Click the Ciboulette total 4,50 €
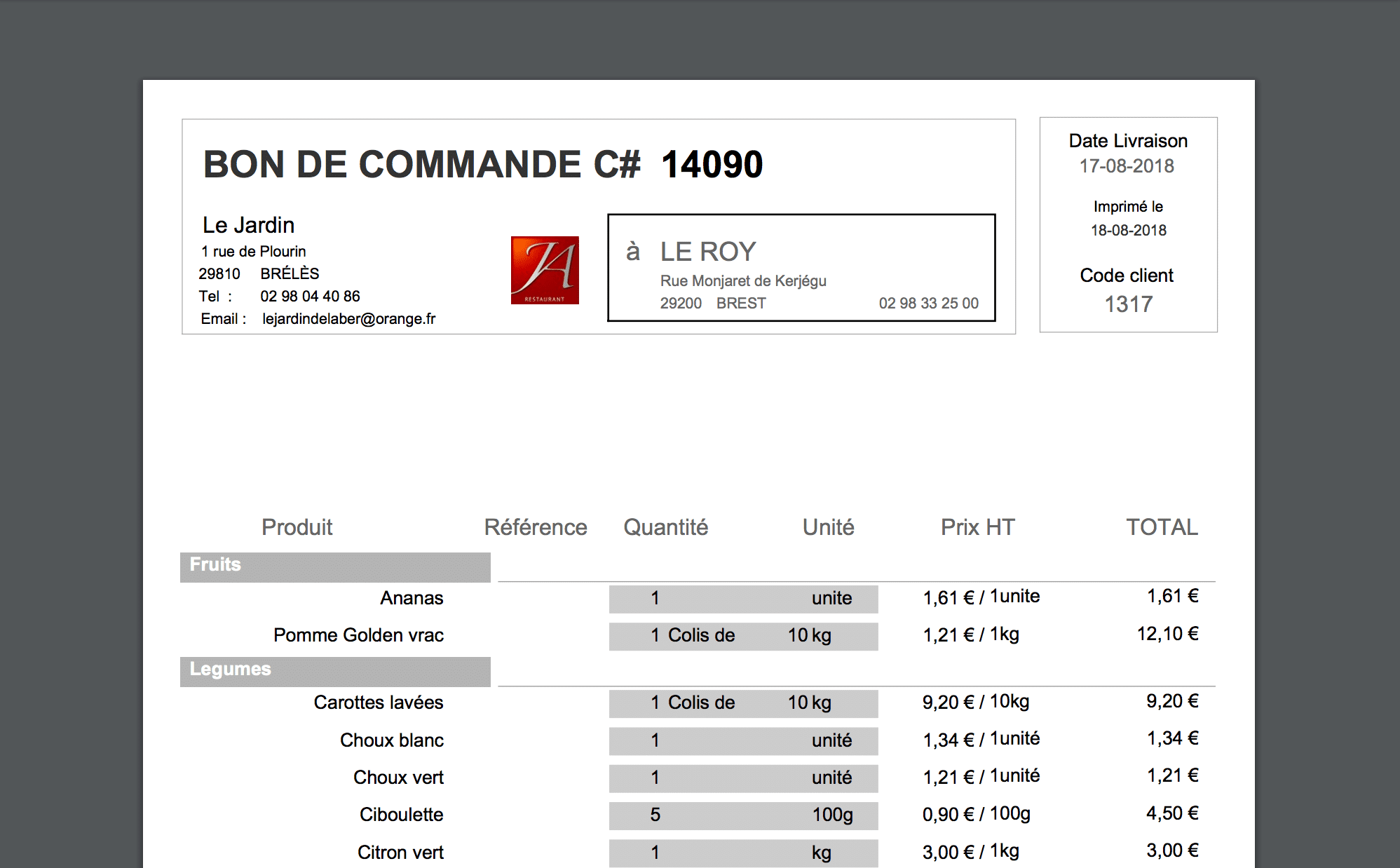Viewport: 1400px width, 868px height. 1172,813
